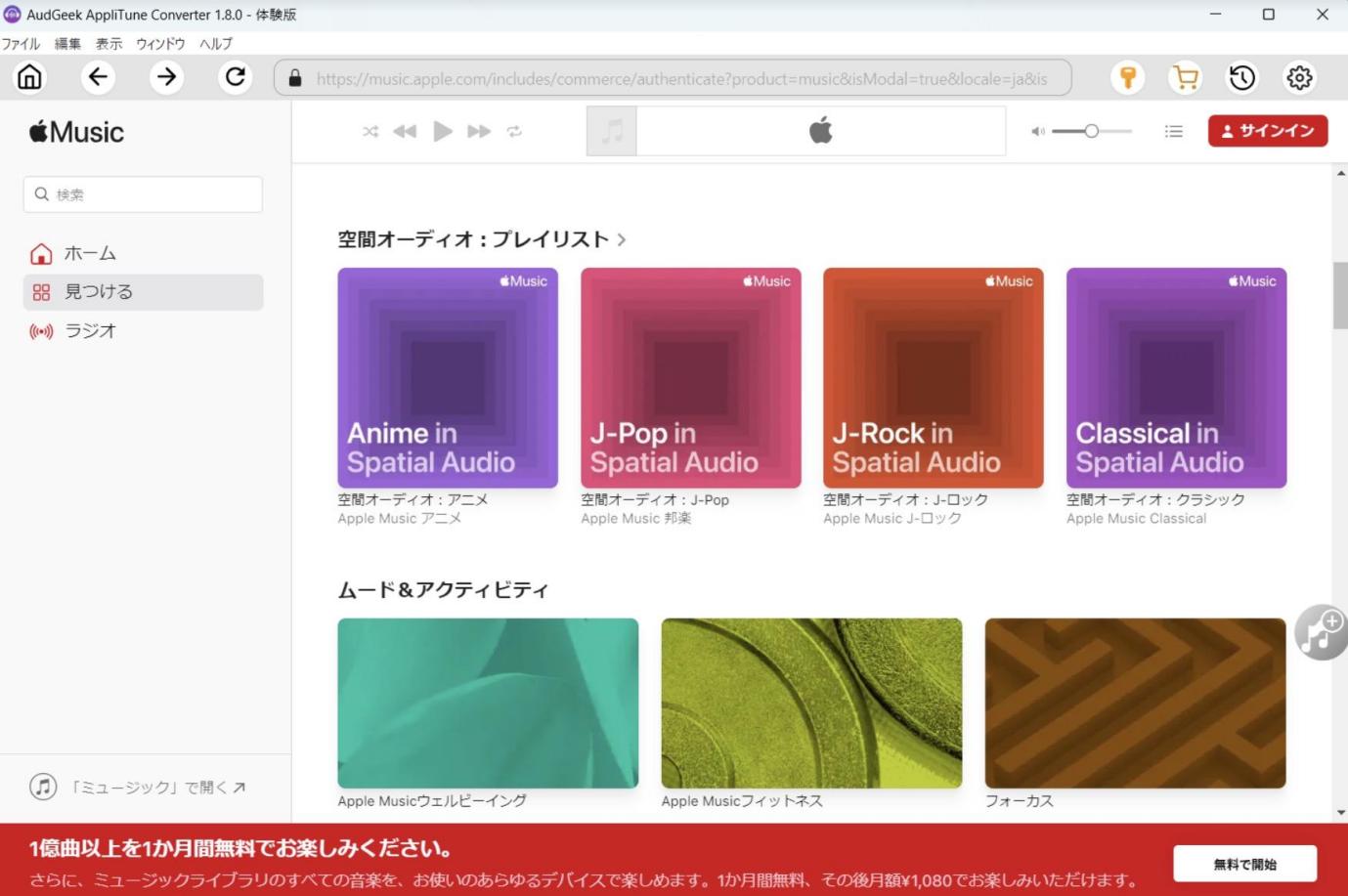
Task: Click the 空間オーディオ：クラシック title link
Action: (1155, 499)
